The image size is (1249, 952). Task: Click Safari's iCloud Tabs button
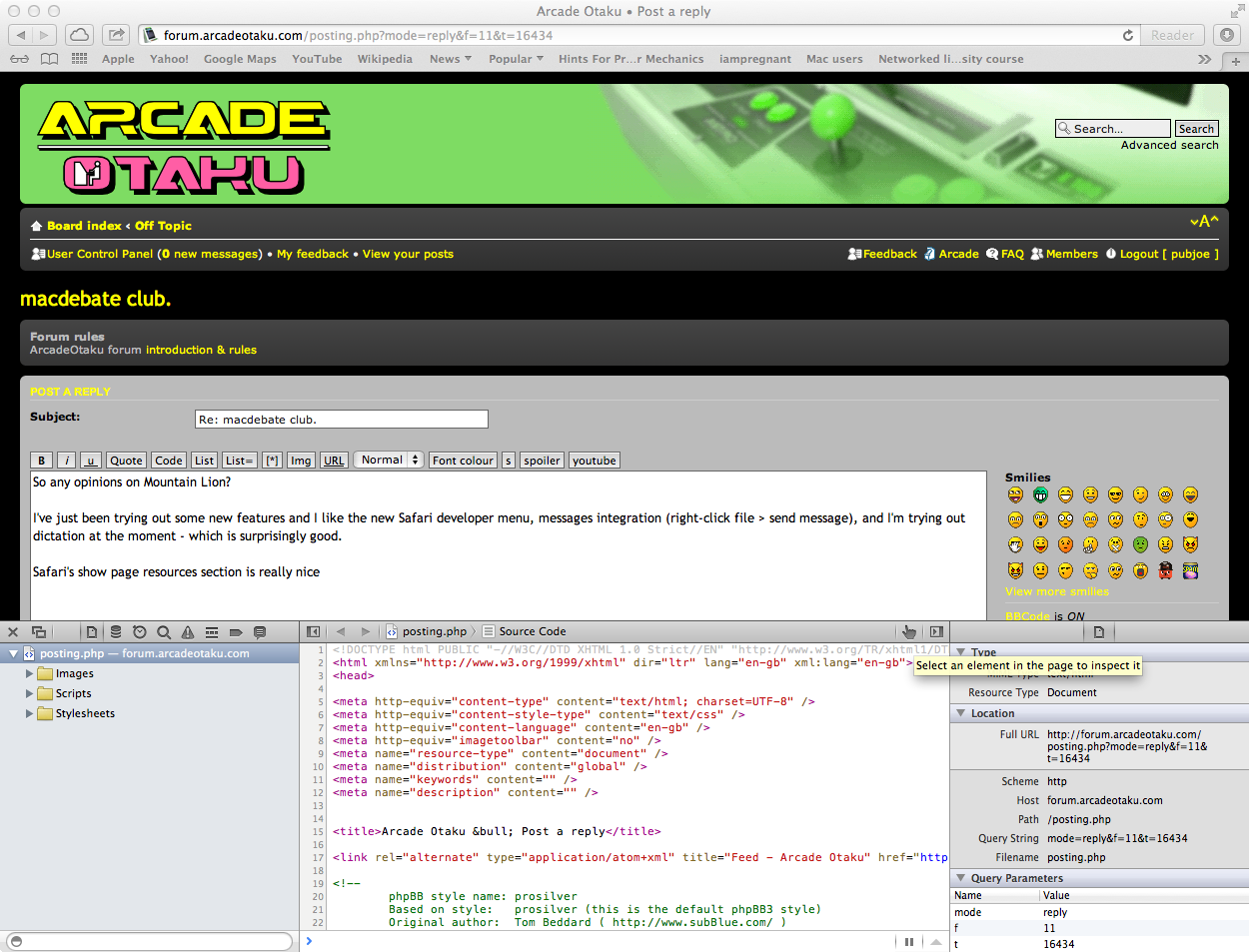pyautogui.click(x=79, y=35)
